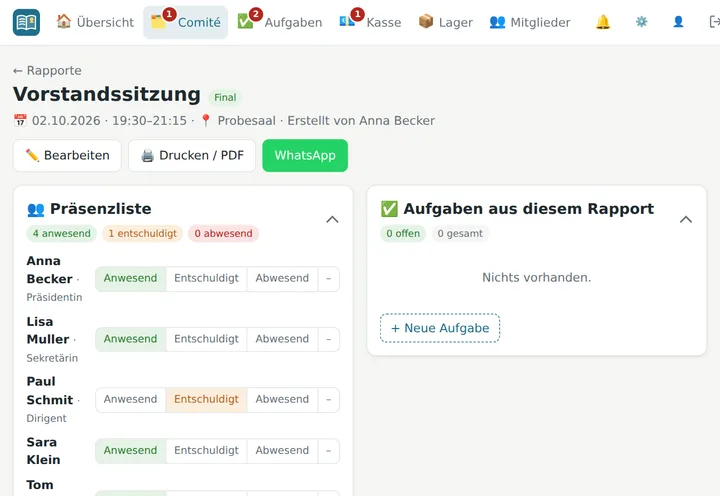Screen dimensions: 720x496
Task: Click the '1 entschuldigt' badge
Action: 142,234
